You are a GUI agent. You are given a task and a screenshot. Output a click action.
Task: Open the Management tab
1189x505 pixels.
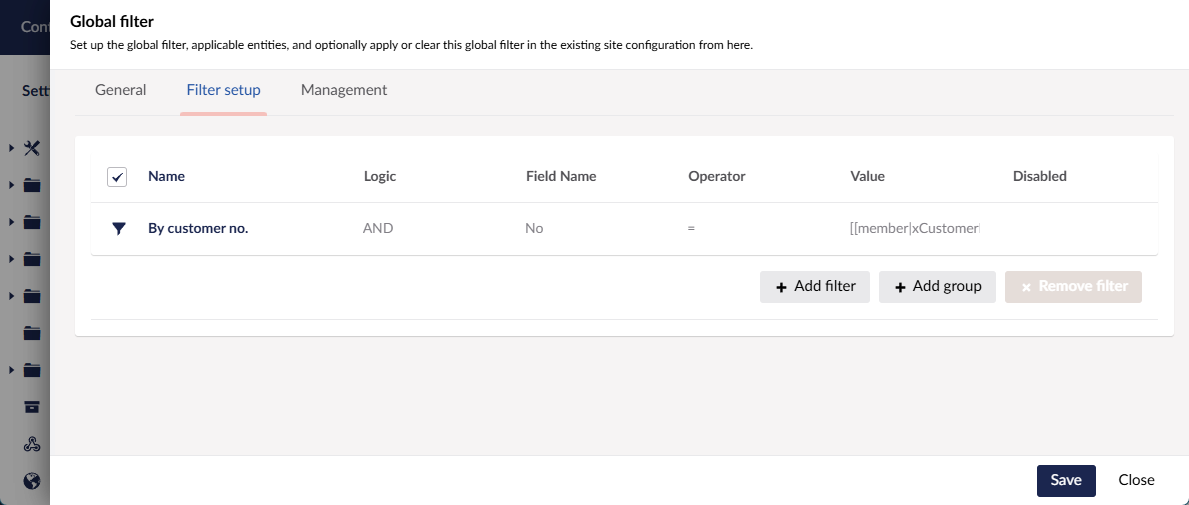click(x=343, y=90)
